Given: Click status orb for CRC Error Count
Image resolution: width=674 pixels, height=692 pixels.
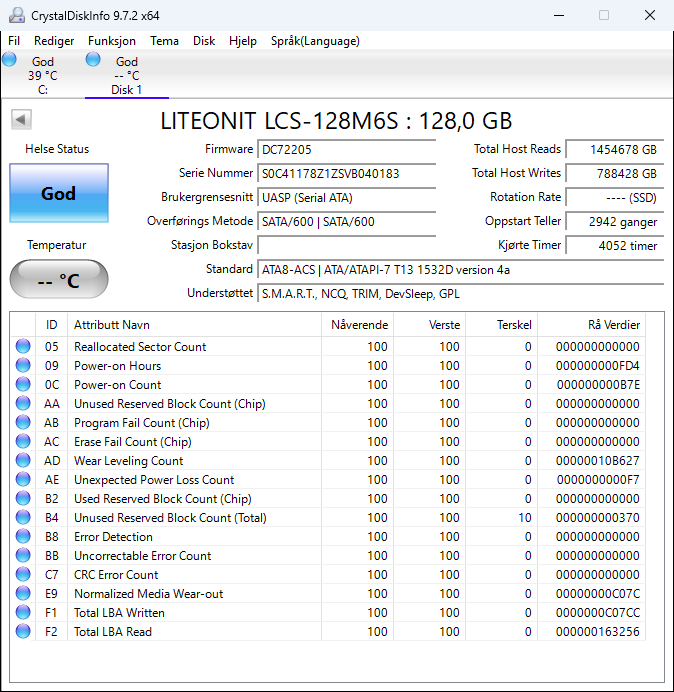Looking at the screenshot, I should 23,574.
